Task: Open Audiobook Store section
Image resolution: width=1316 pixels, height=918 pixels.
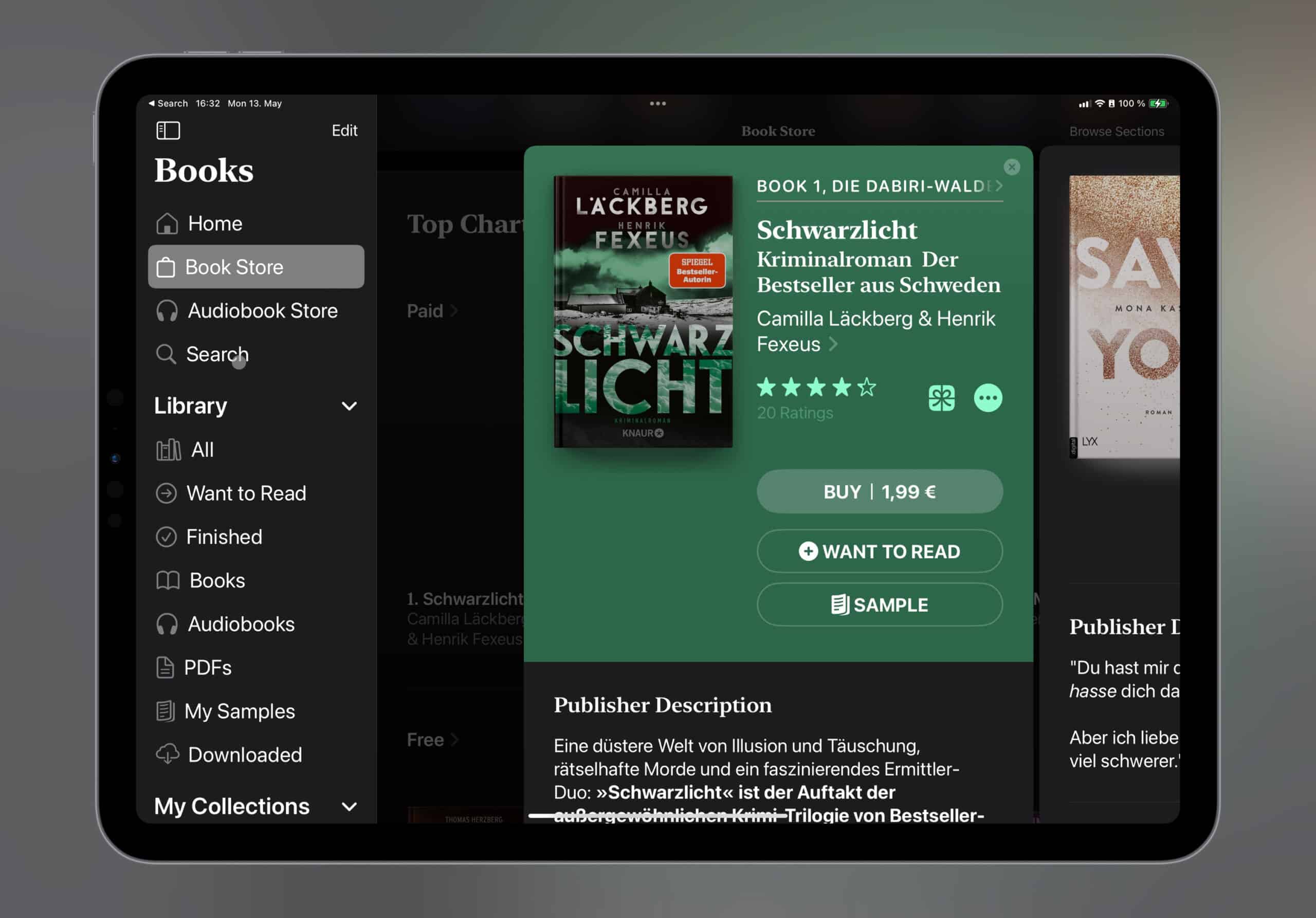Action: pos(255,310)
